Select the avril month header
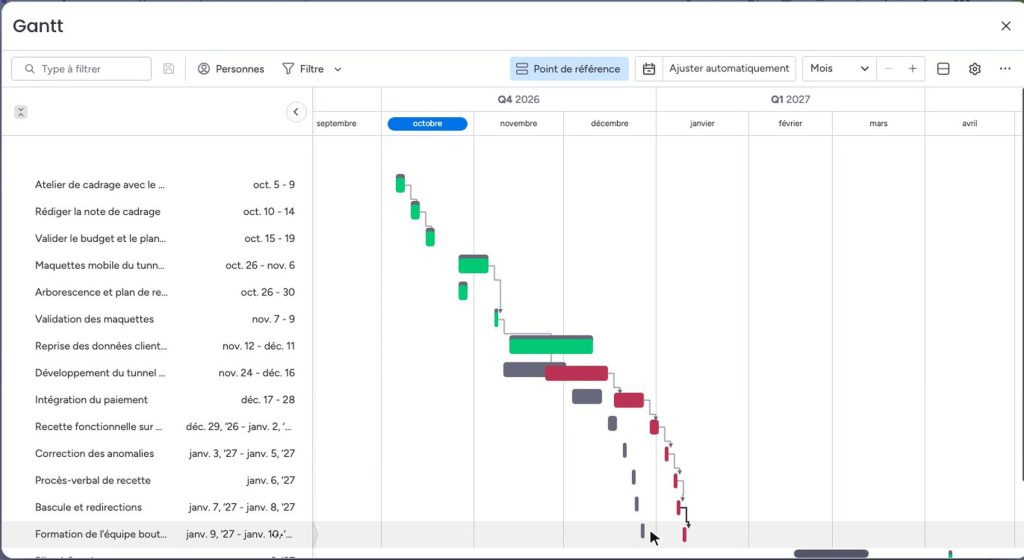The width and height of the screenshot is (1024, 560). pyautogui.click(x=969, y=123)
